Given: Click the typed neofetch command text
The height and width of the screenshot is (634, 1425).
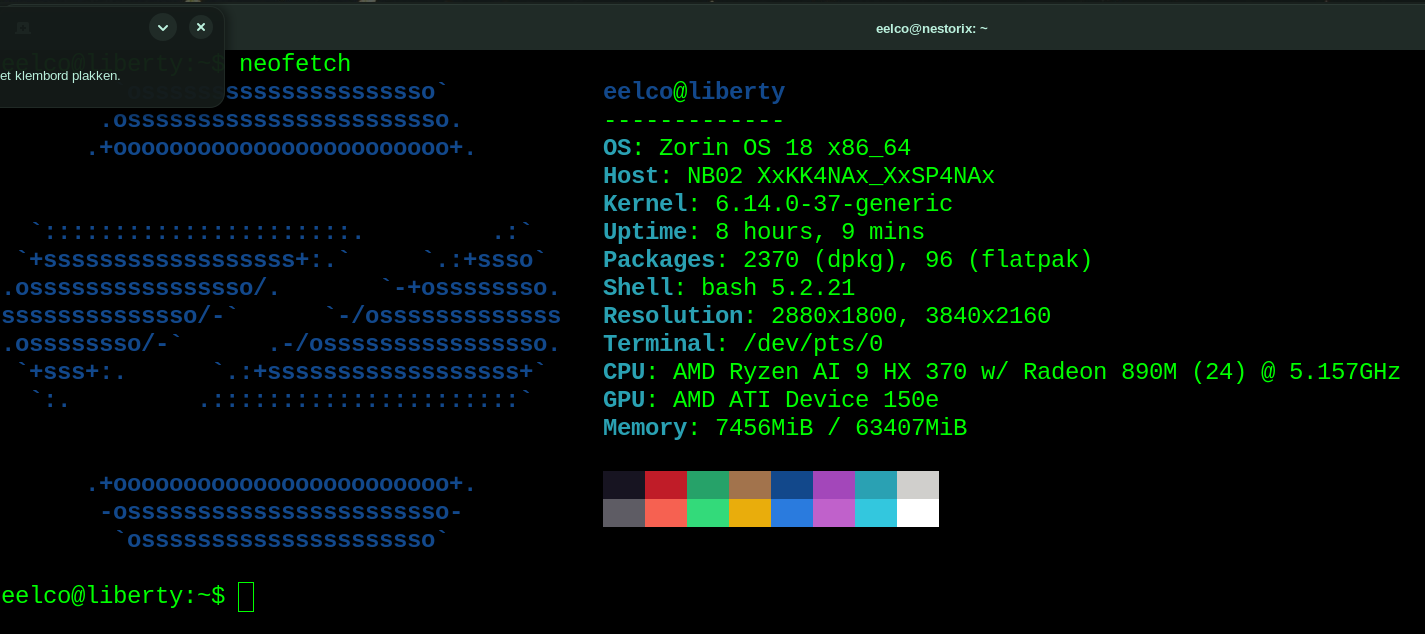Looking at the screenshot, I should tap(295, 63).
